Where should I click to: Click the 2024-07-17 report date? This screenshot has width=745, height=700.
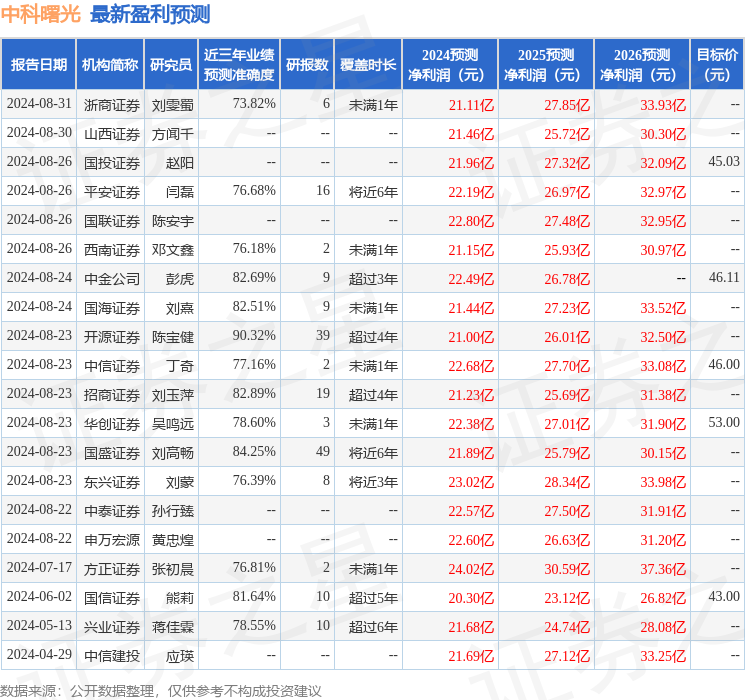(39, 567)
